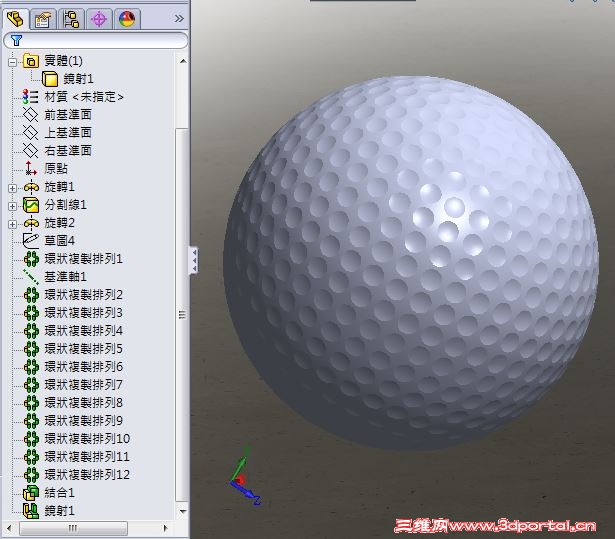Select the 基準軸1 axis icon
The image size is (615, 539).
(x=31, y=277)
